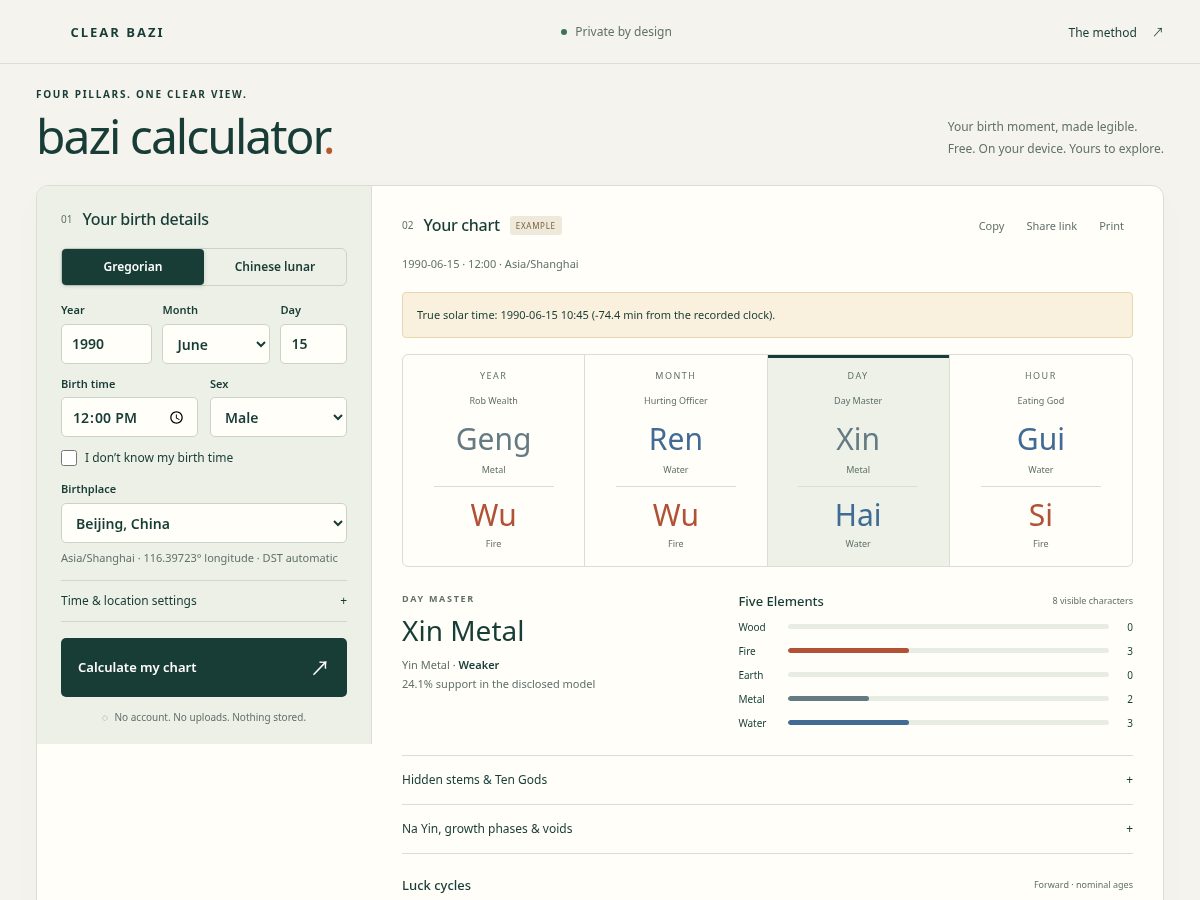Expand Time & location settings plus icon
The height and width of the screenshot is (900, 1200).
[343, 601]
